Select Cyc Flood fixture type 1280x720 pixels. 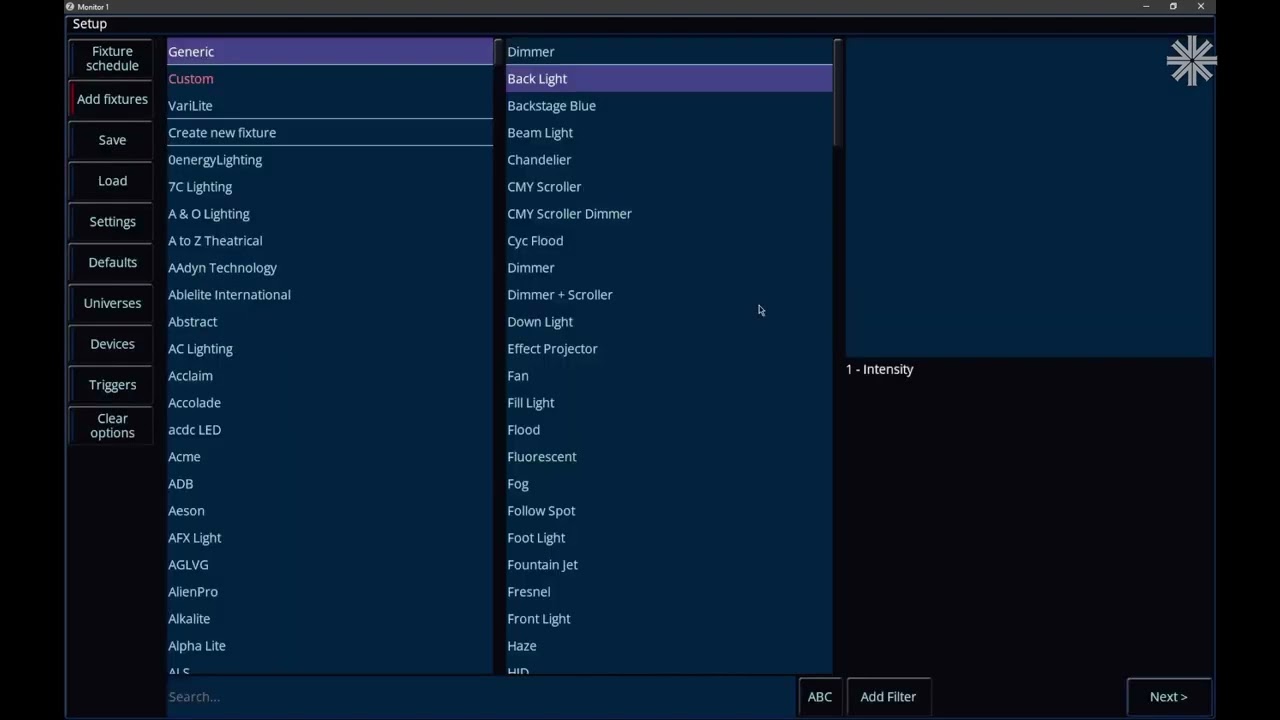(669, 241)
